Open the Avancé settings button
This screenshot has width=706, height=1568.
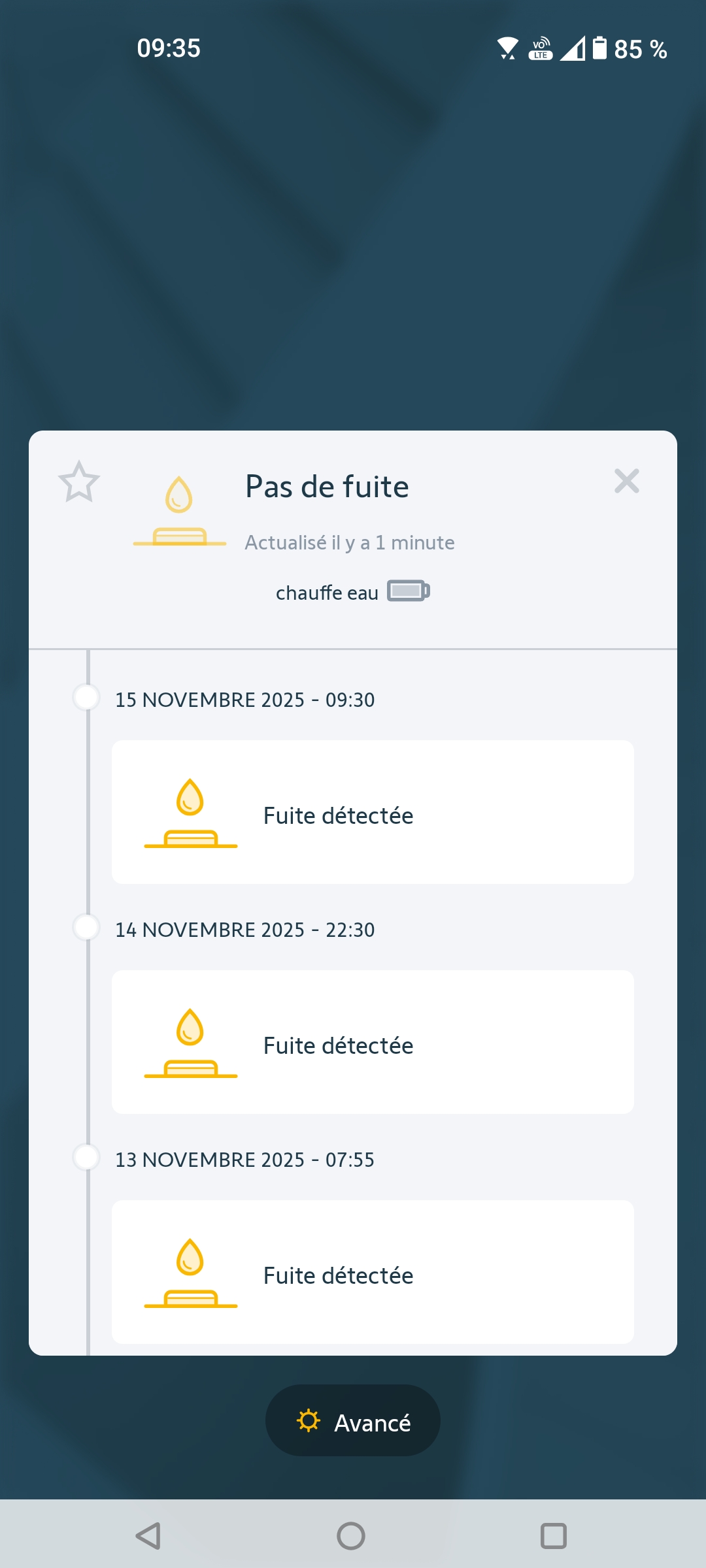(x=353, y=1421)
